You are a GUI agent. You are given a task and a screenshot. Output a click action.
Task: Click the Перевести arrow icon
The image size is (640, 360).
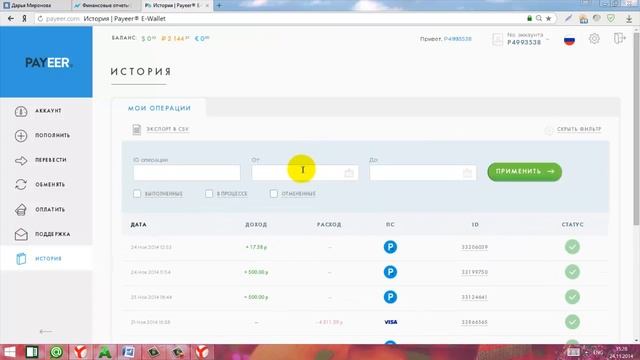(x=21, y=160)
